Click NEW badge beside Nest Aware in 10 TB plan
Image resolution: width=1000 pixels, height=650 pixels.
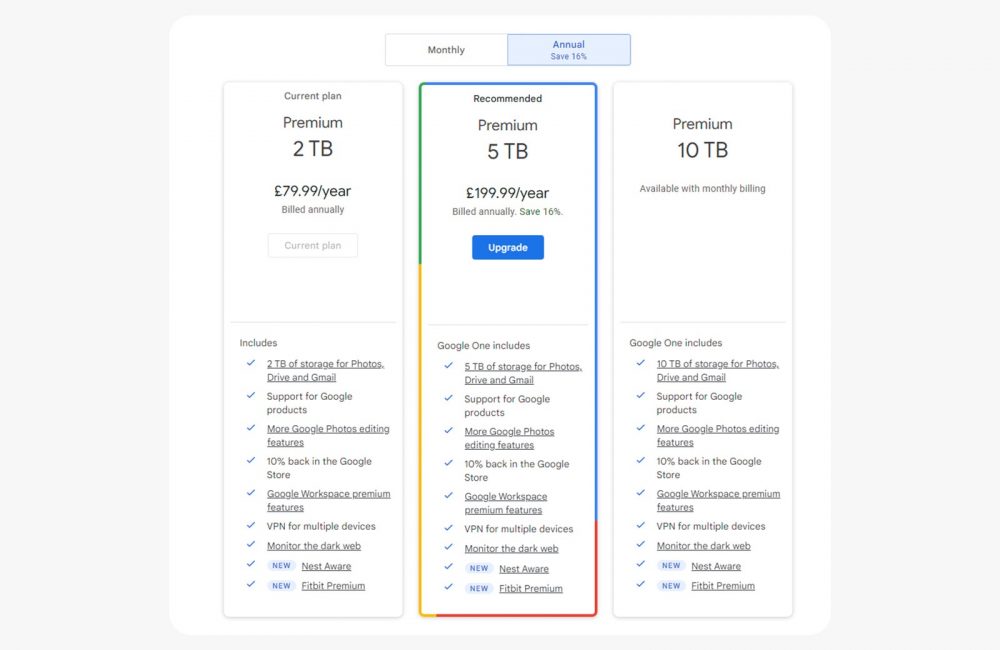click(671, 566)
